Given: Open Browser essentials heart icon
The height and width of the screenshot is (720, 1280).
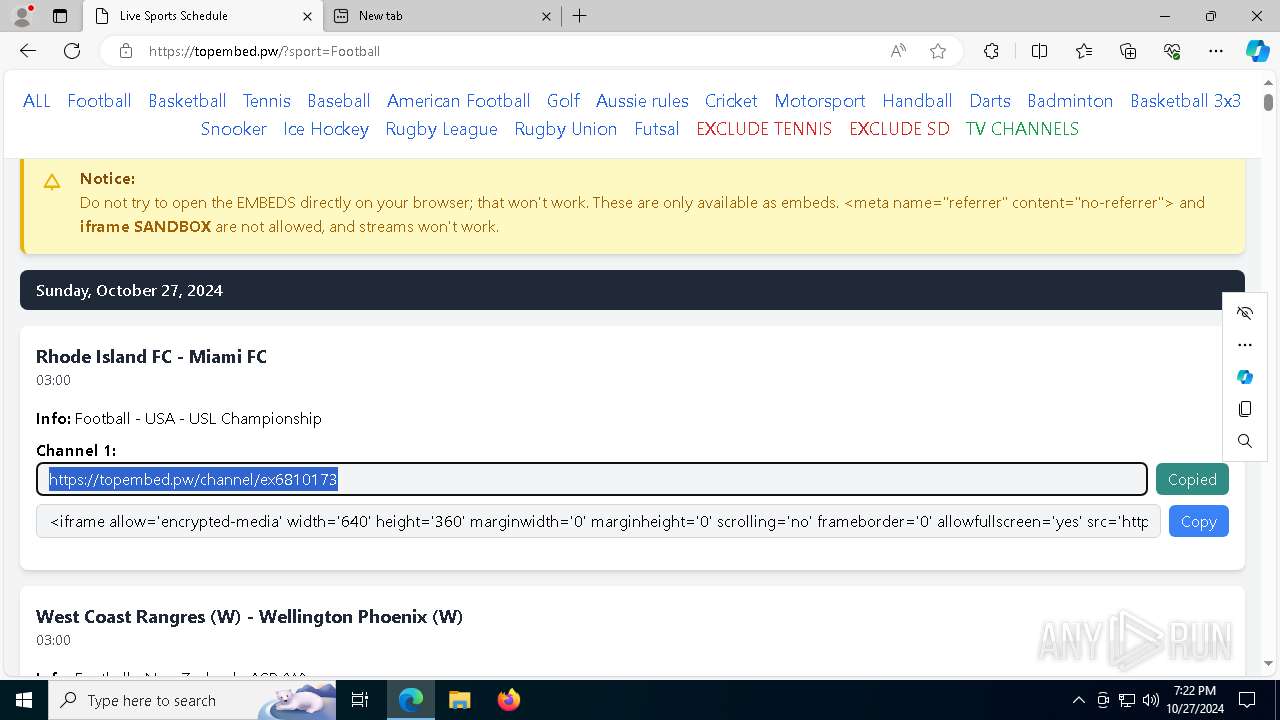Looking at the screenshot, I should pyautogui.click(x=1172, y=51).
